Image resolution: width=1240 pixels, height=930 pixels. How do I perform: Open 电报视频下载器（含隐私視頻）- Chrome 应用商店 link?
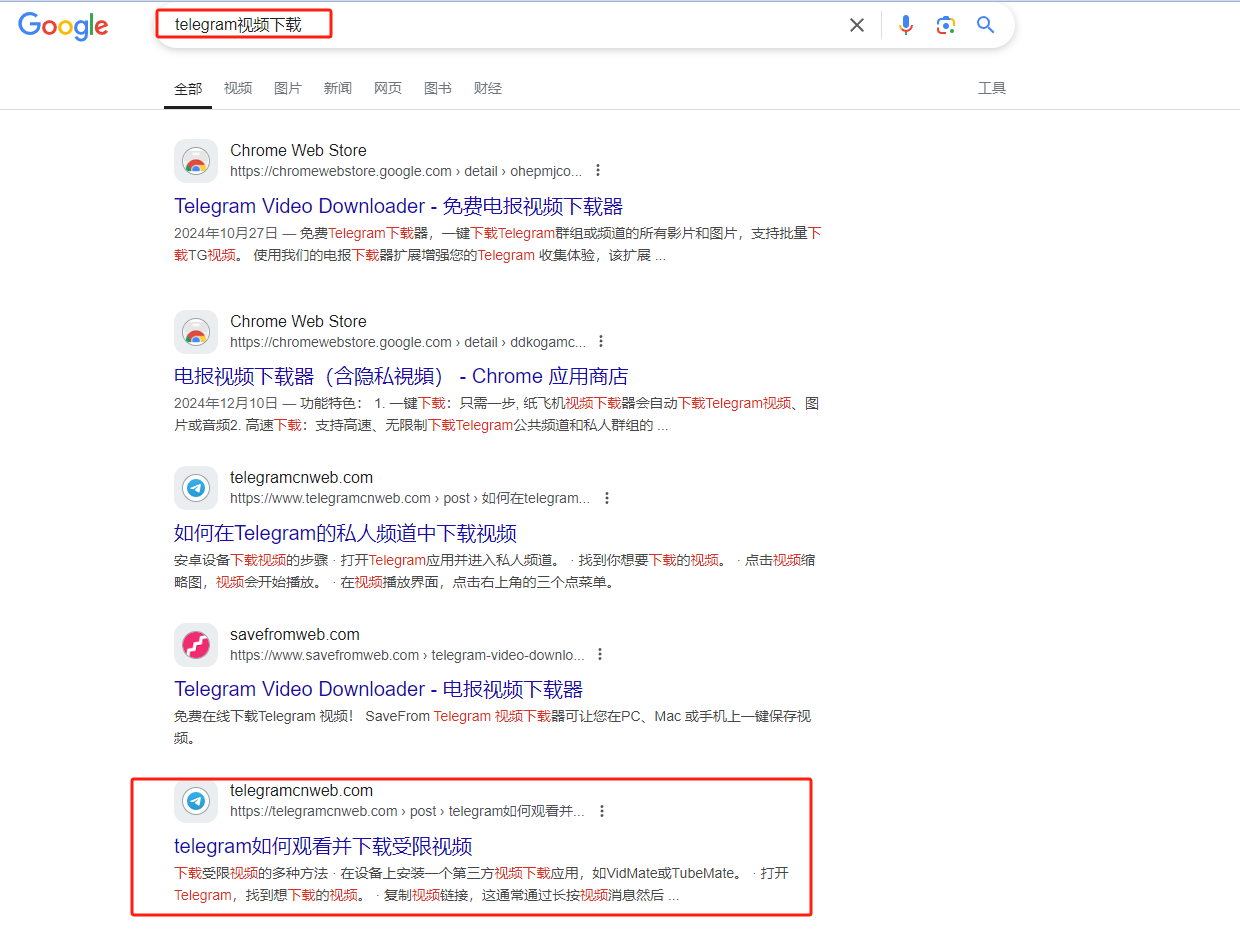(x=401, y=377)
